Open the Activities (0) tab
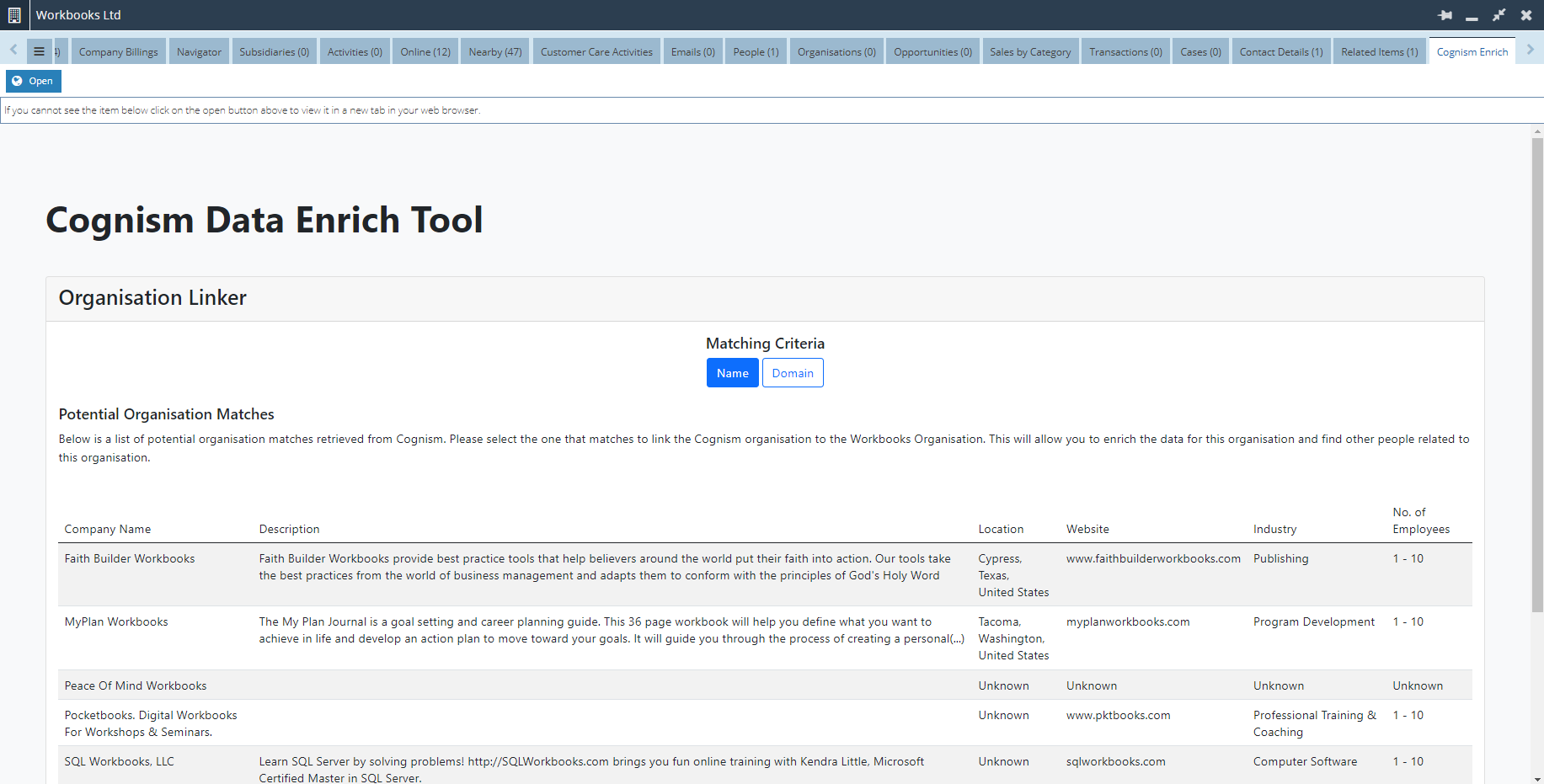Screen dimensions: 1544x784 pos(355,51)
